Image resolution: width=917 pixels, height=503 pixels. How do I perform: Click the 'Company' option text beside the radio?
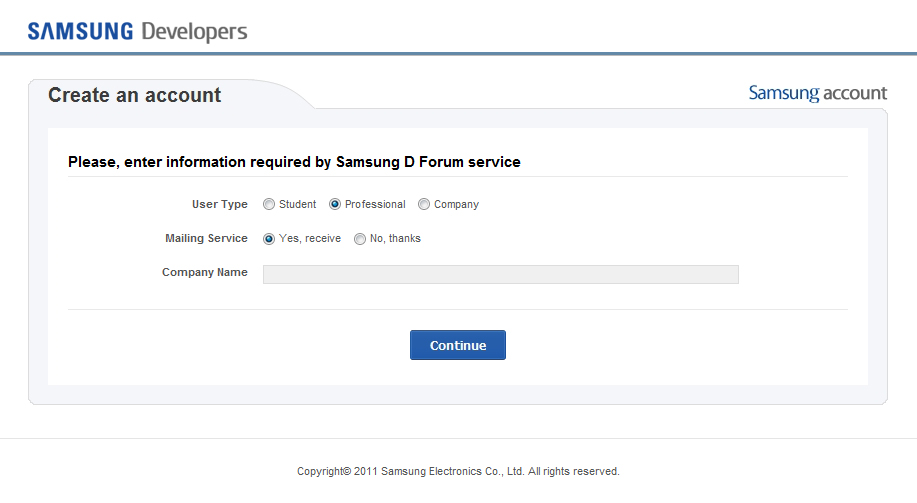click(x=456, y=205)
